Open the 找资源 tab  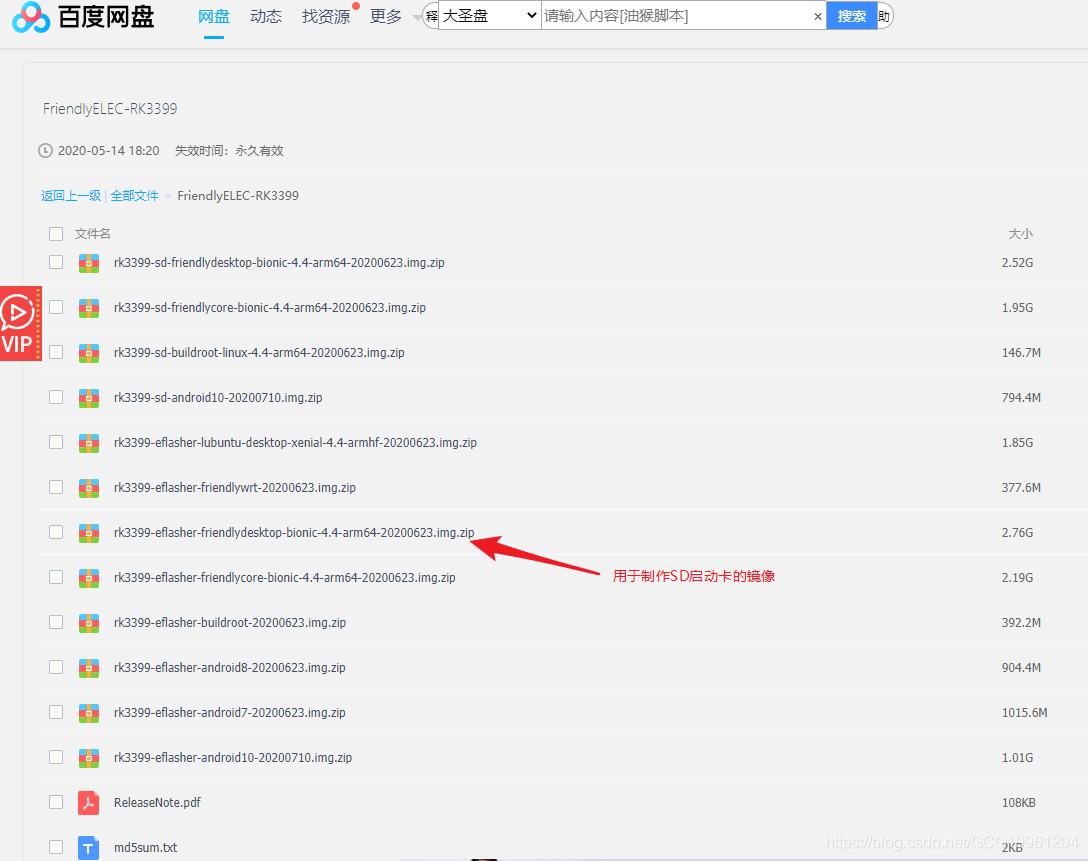325,16
